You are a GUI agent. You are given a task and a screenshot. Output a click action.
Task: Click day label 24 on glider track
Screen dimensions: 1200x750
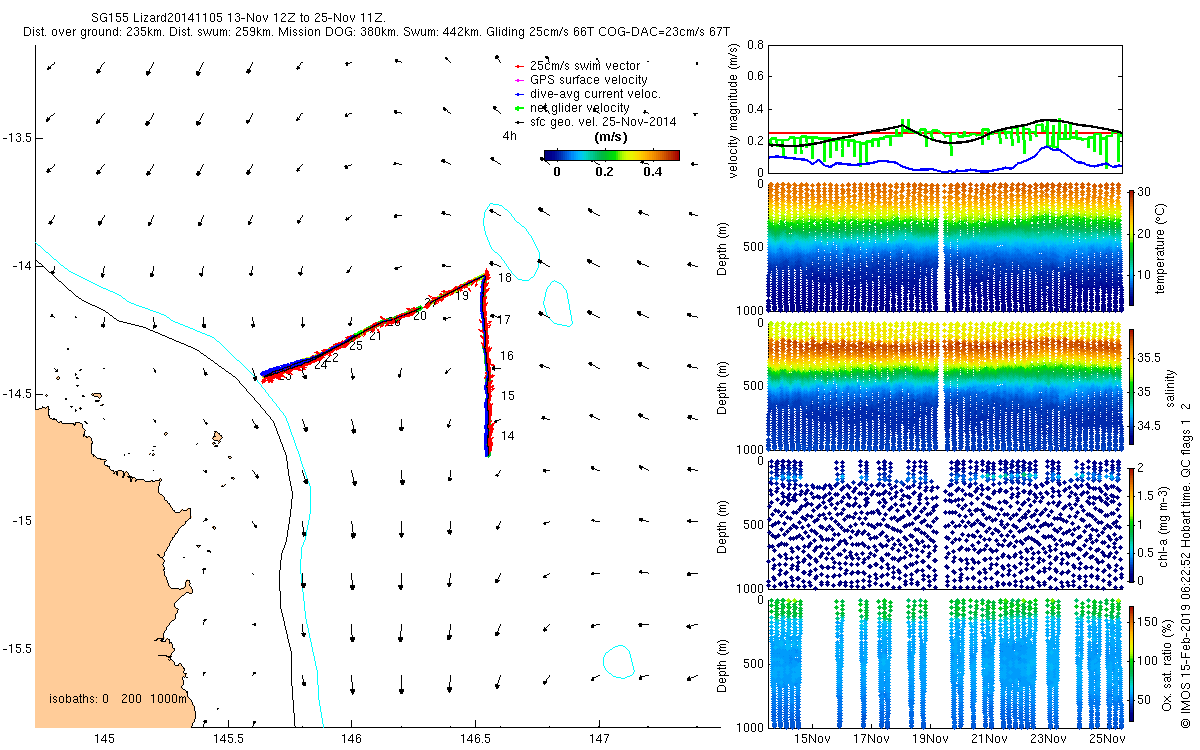coord(320,365)
